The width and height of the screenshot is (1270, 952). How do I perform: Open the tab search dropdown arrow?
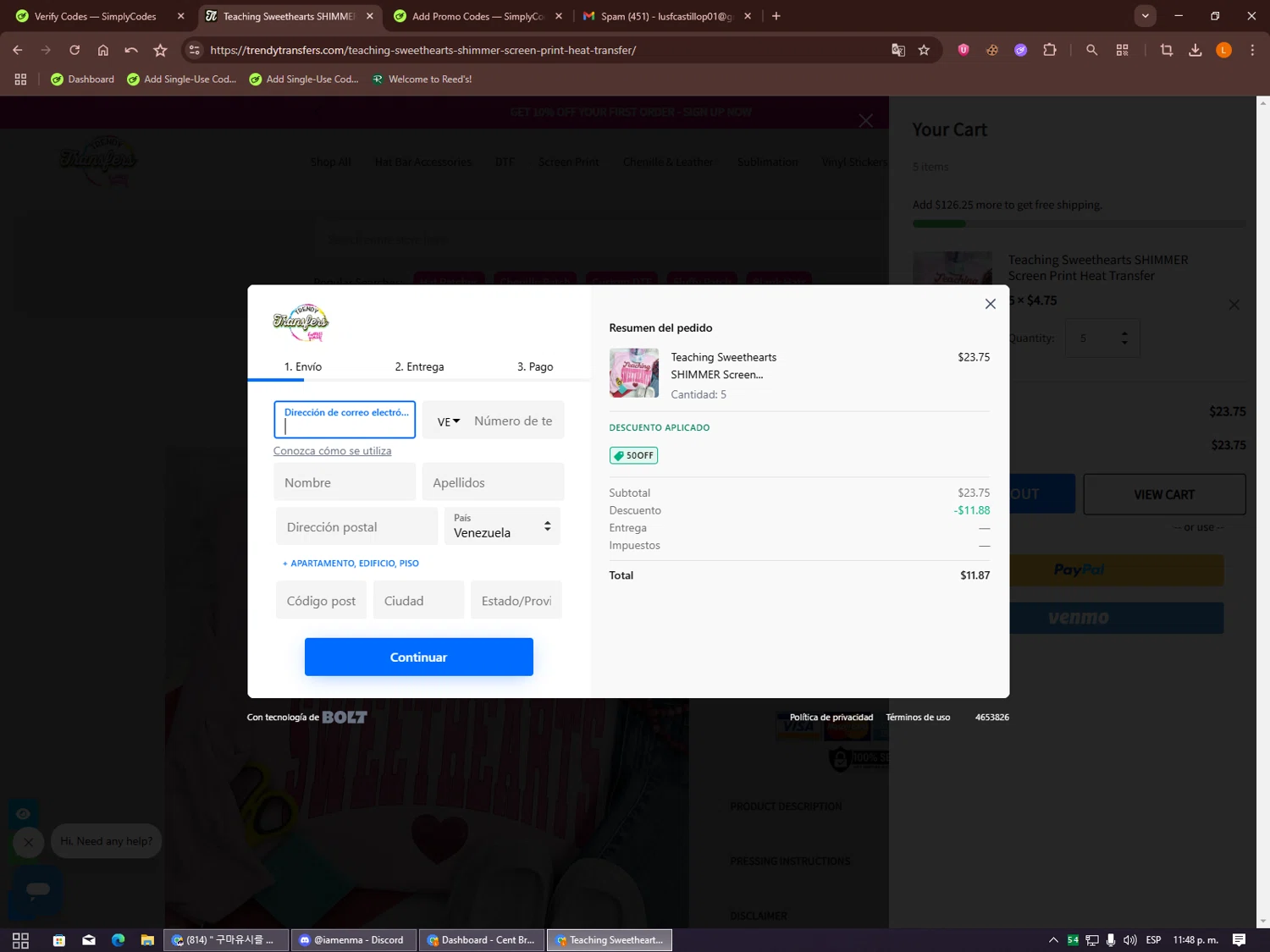pyautogui.click(x=1145, y=16)
